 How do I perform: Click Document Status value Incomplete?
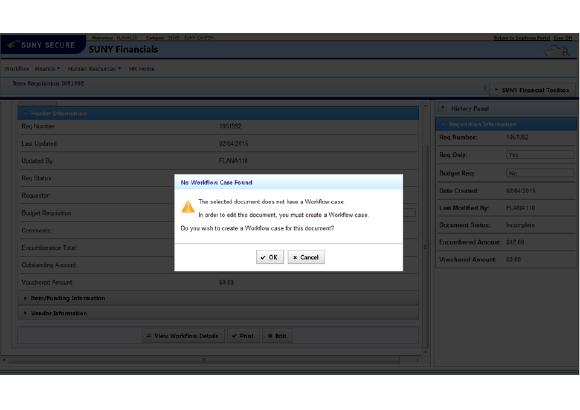tap(520, 225)
